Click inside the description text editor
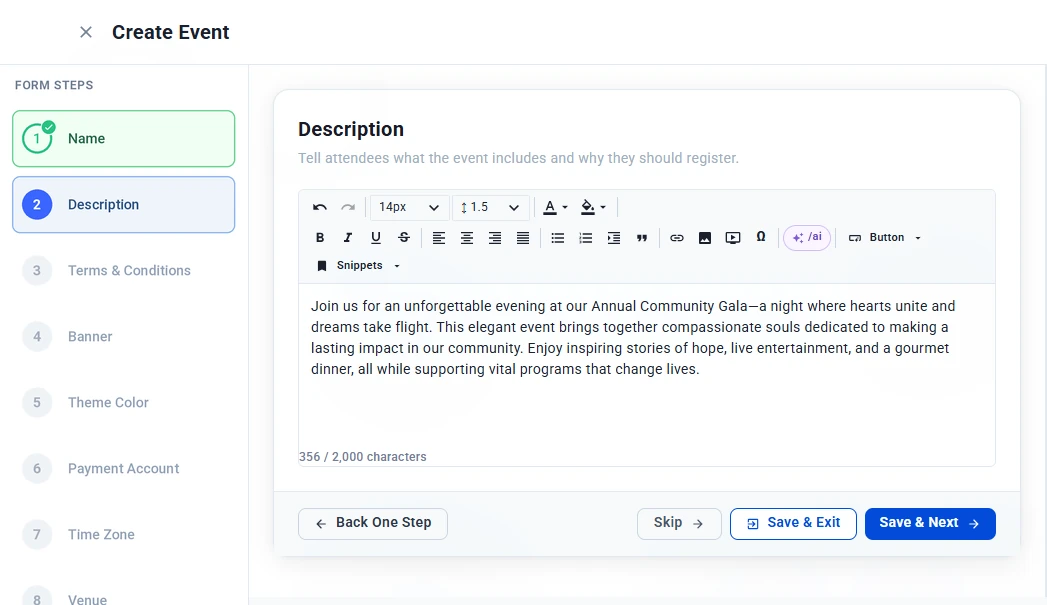This screenshot has width=1047, height=605. pos(646,367)
